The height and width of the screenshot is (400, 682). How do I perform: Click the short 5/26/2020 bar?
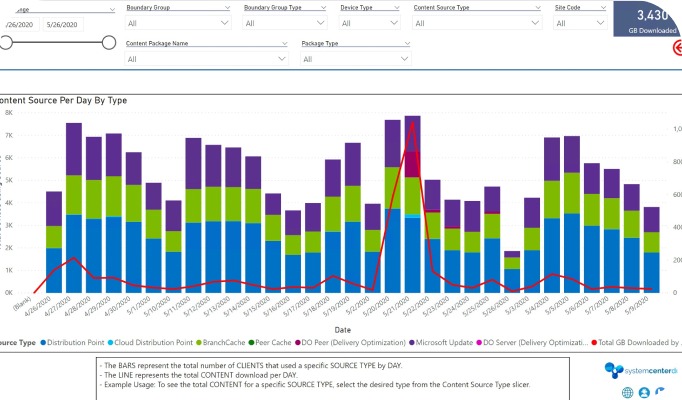pos(512,272)
